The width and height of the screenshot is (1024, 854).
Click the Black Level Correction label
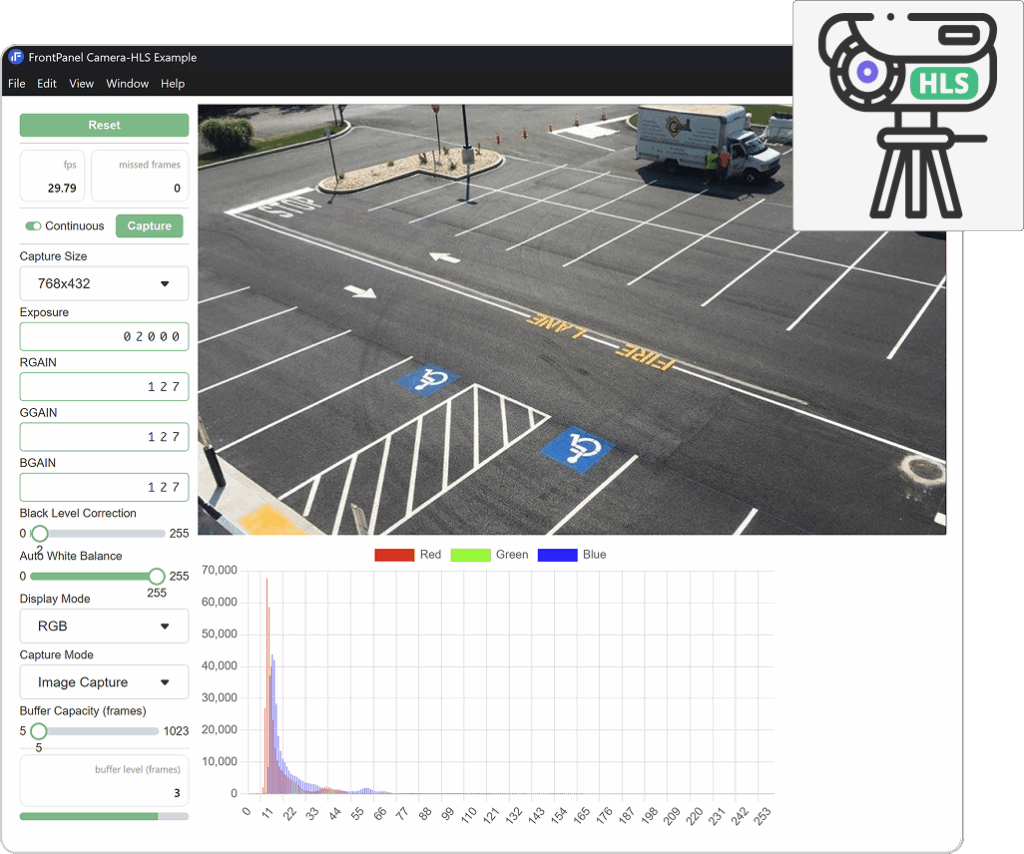click(x=78, y=513)
